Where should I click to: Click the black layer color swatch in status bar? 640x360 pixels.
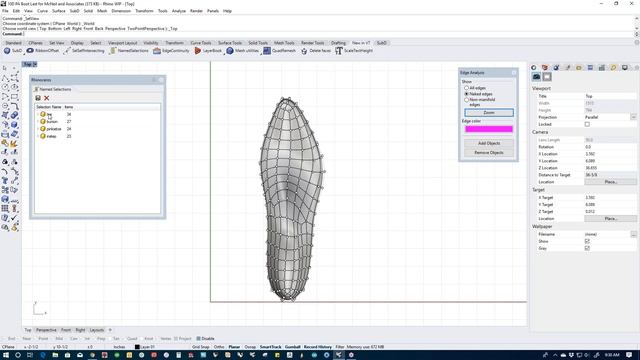137,347
